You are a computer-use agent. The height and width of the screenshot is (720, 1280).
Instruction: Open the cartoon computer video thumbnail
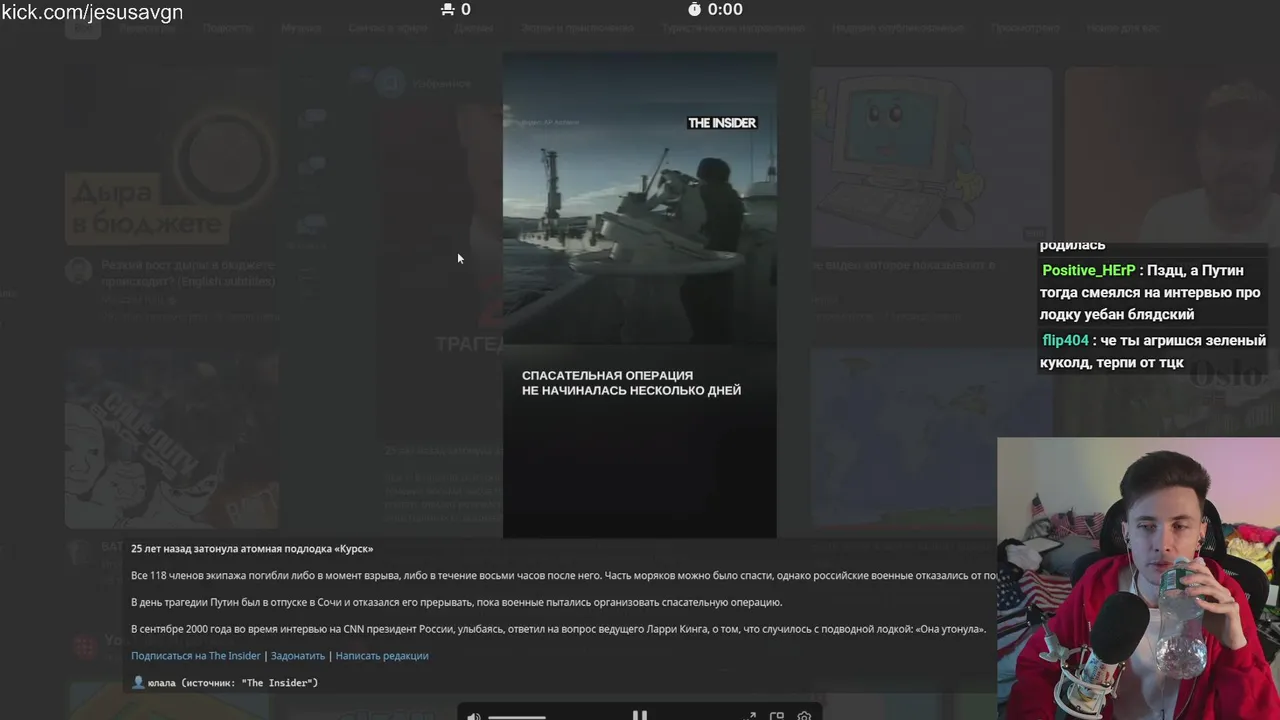(930, 158)
